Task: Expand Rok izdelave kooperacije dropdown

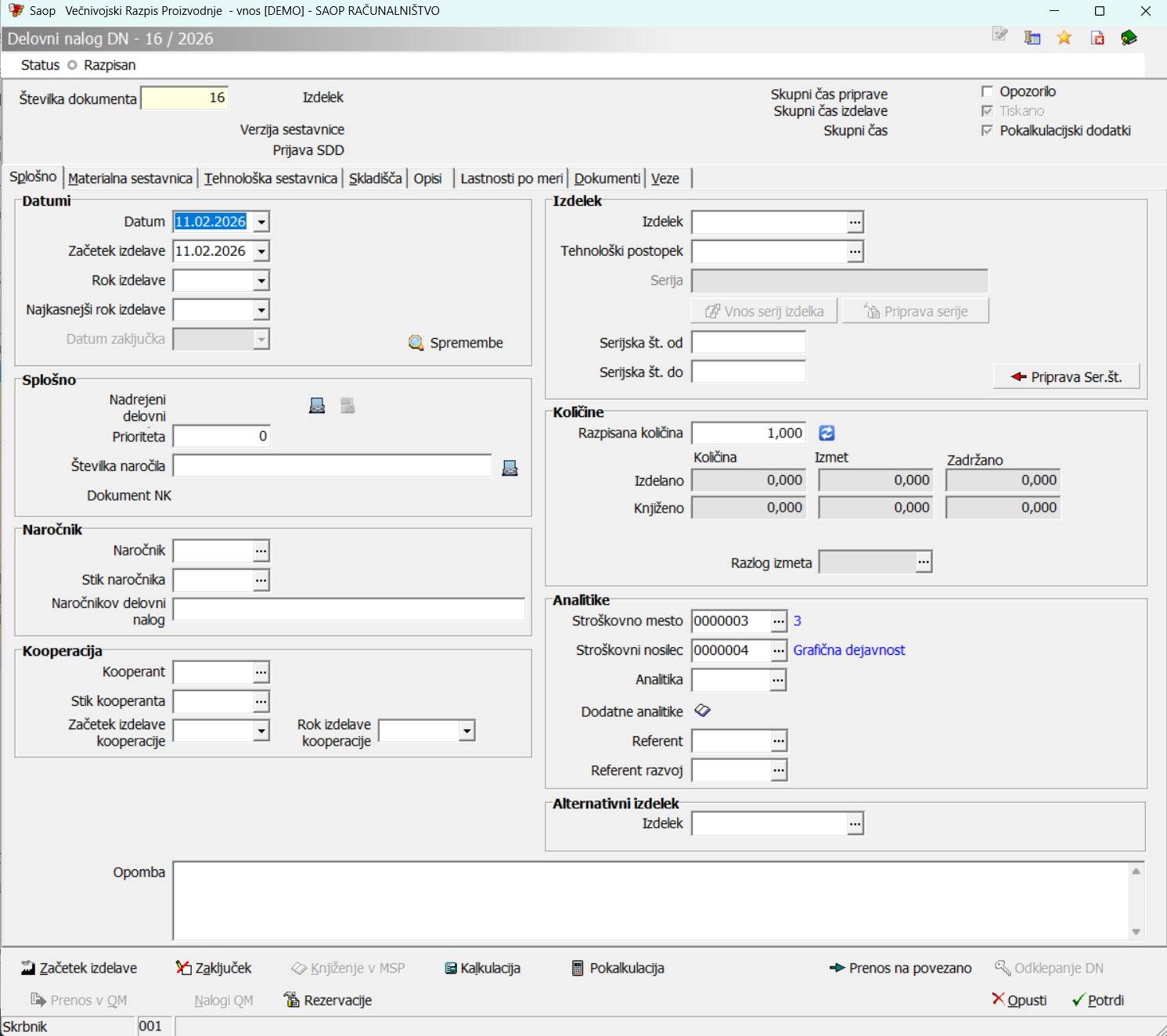Action: point(466,731)
